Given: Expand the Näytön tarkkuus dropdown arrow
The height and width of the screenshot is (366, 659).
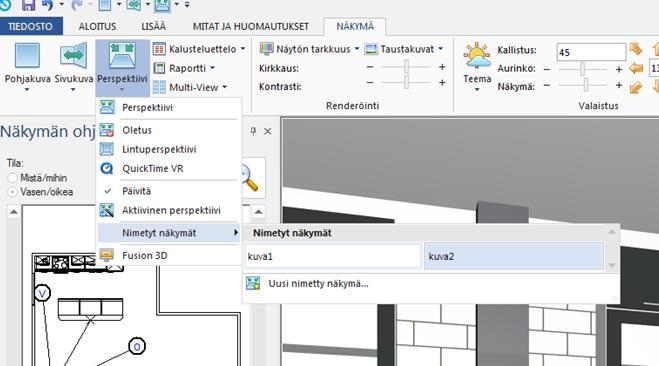Looking at the screenshot, I should coord(357,49).
